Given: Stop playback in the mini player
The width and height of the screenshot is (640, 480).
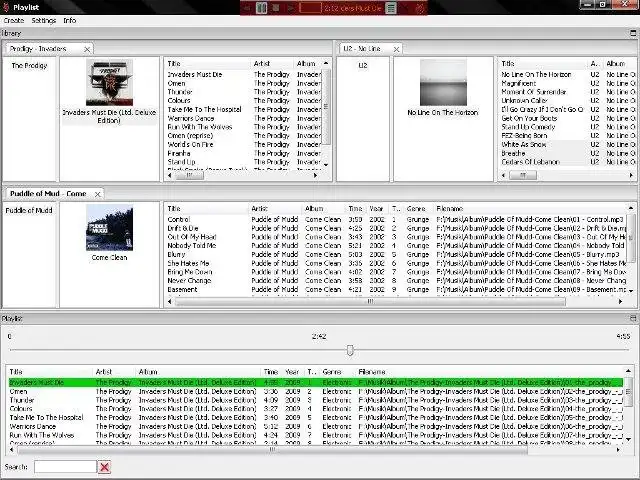Looking at the screenshot, I should 276,8.
